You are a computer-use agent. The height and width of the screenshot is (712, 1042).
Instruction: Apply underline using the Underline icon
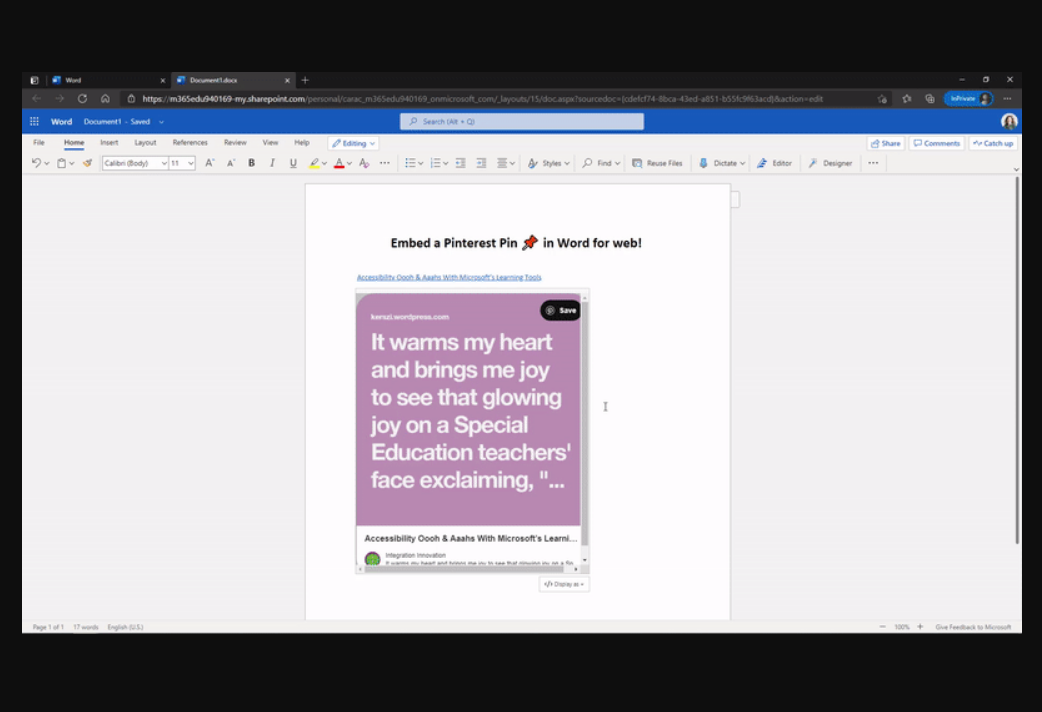292,163
